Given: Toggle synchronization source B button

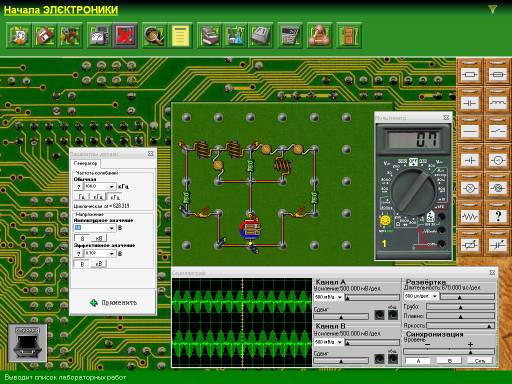Looking at the screenshot, I should click(449, 360).
